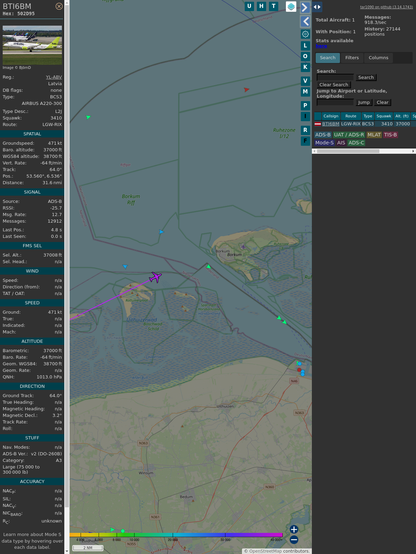This screenshot has height=554, width=416.
Task: Toggle the O map button
Action: (x=305, y=56)
